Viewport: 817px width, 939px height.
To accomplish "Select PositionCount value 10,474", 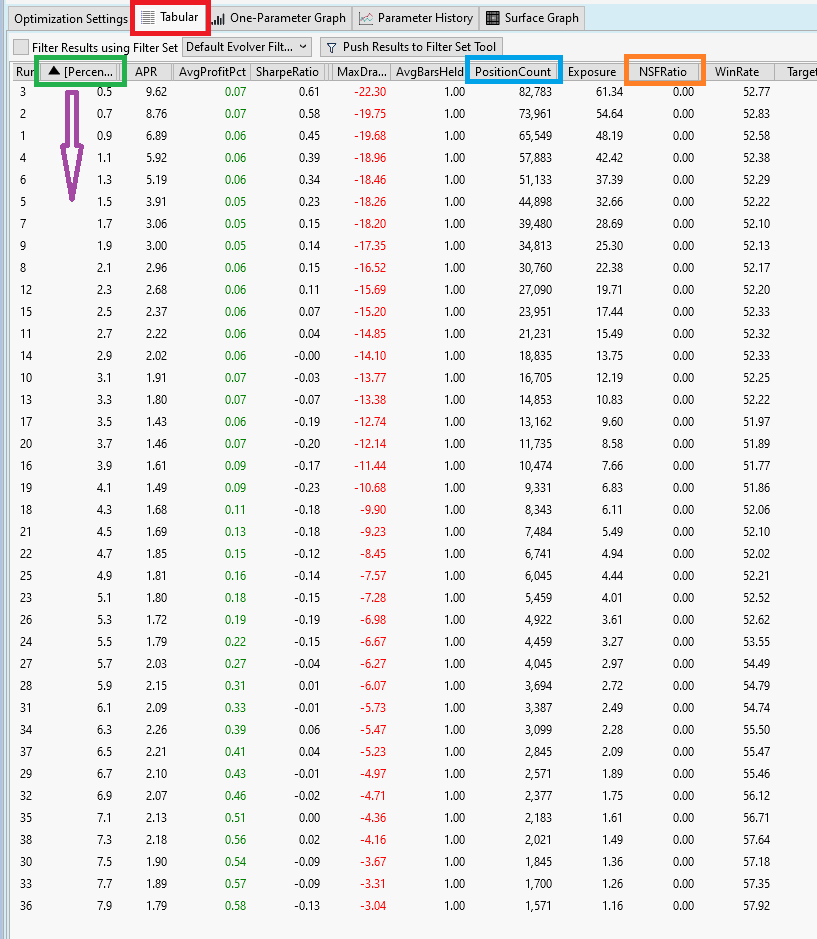I will [535, 466].
